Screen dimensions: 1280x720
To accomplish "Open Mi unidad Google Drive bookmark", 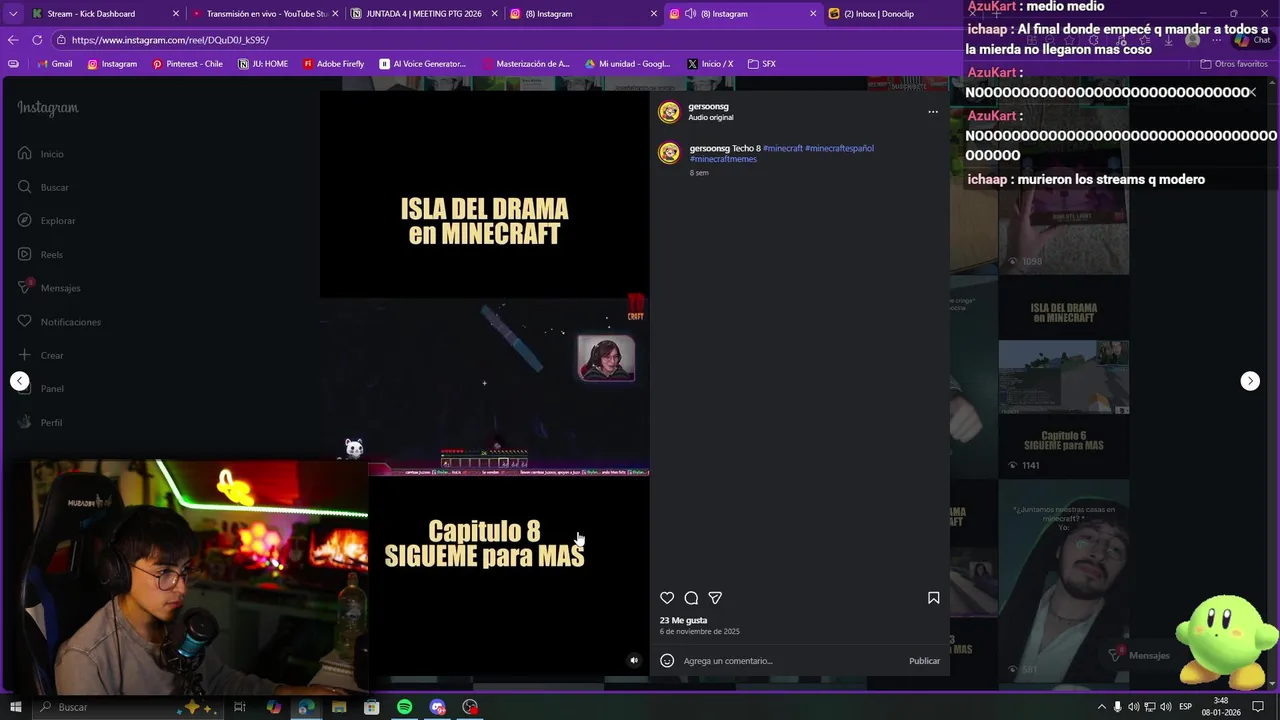I will tap(627, 64).
